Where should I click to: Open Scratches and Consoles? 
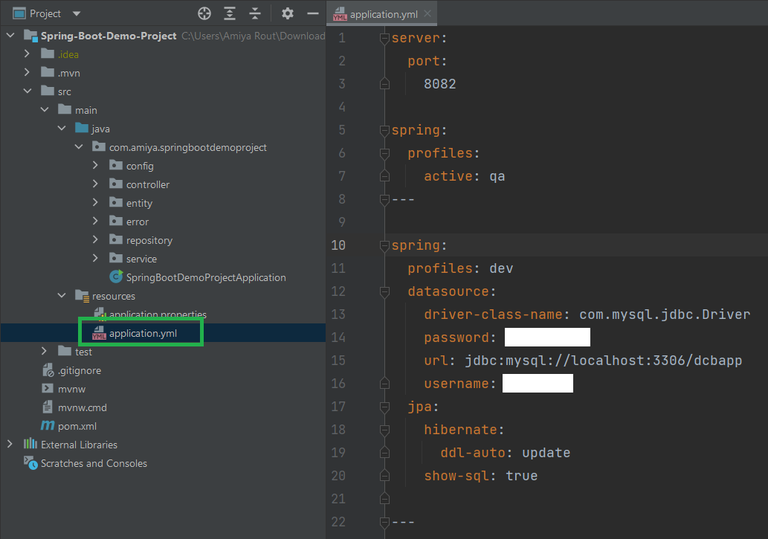pos(93,463)
